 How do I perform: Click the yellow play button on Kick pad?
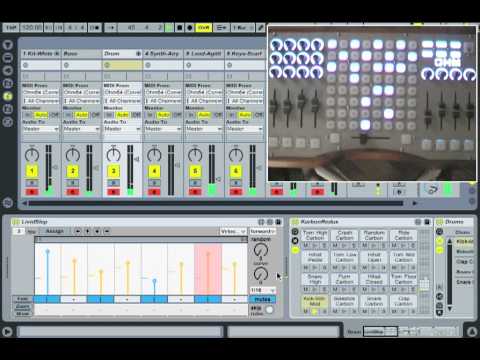[314, 311]
